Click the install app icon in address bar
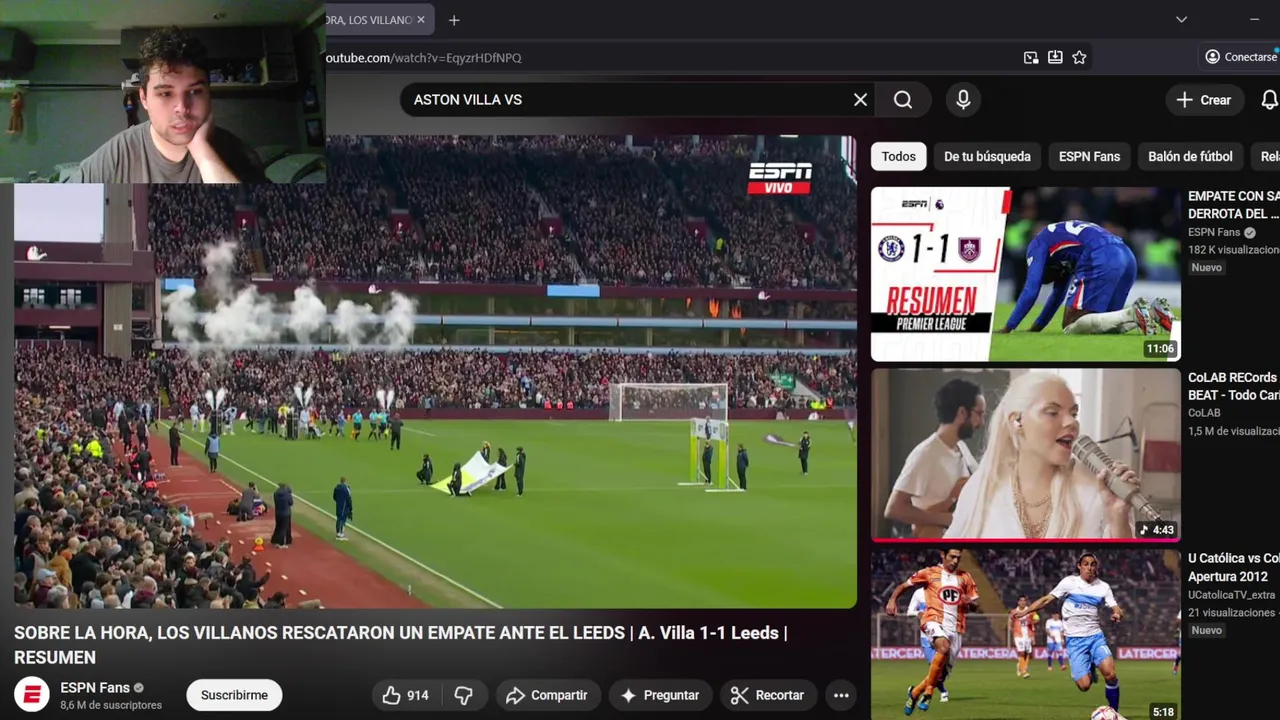The width and height of the screenshot is (1280, 720). tap(1031, 58)
